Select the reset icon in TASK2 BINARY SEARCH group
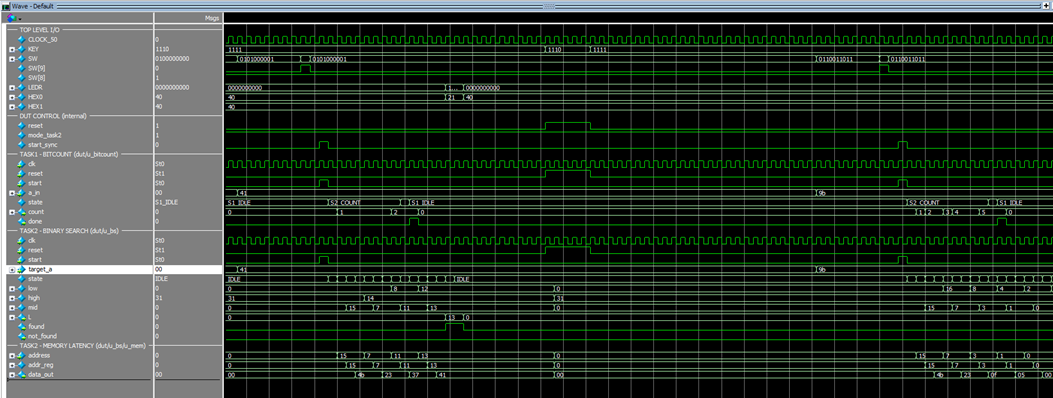This screenshot has height=398, width=1053. point(21,250)
